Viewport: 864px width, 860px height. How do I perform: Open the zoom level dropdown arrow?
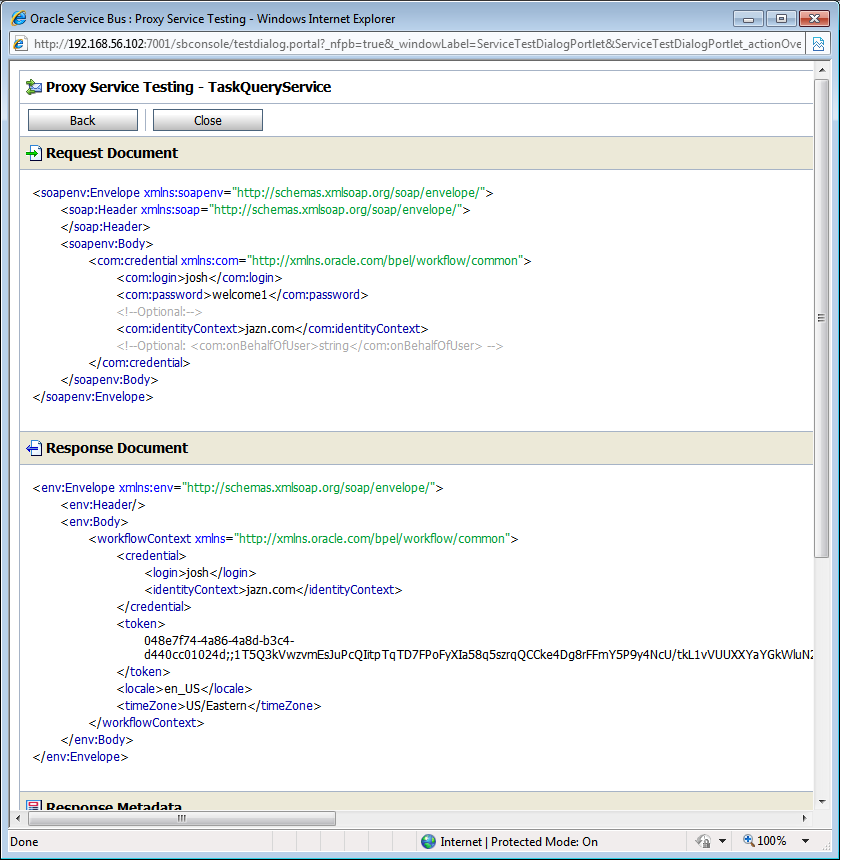[806, 841]
